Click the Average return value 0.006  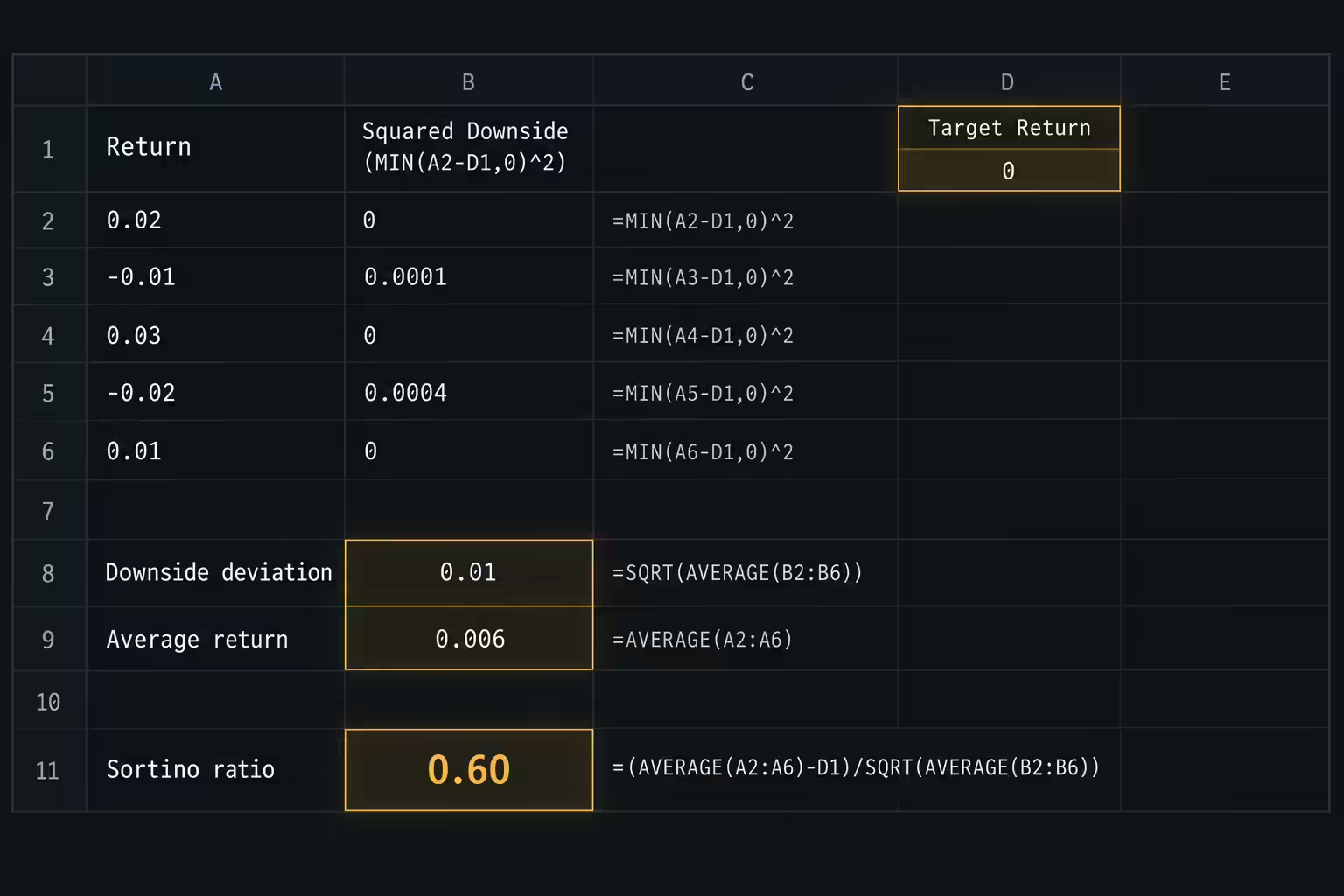pos(469,639)
